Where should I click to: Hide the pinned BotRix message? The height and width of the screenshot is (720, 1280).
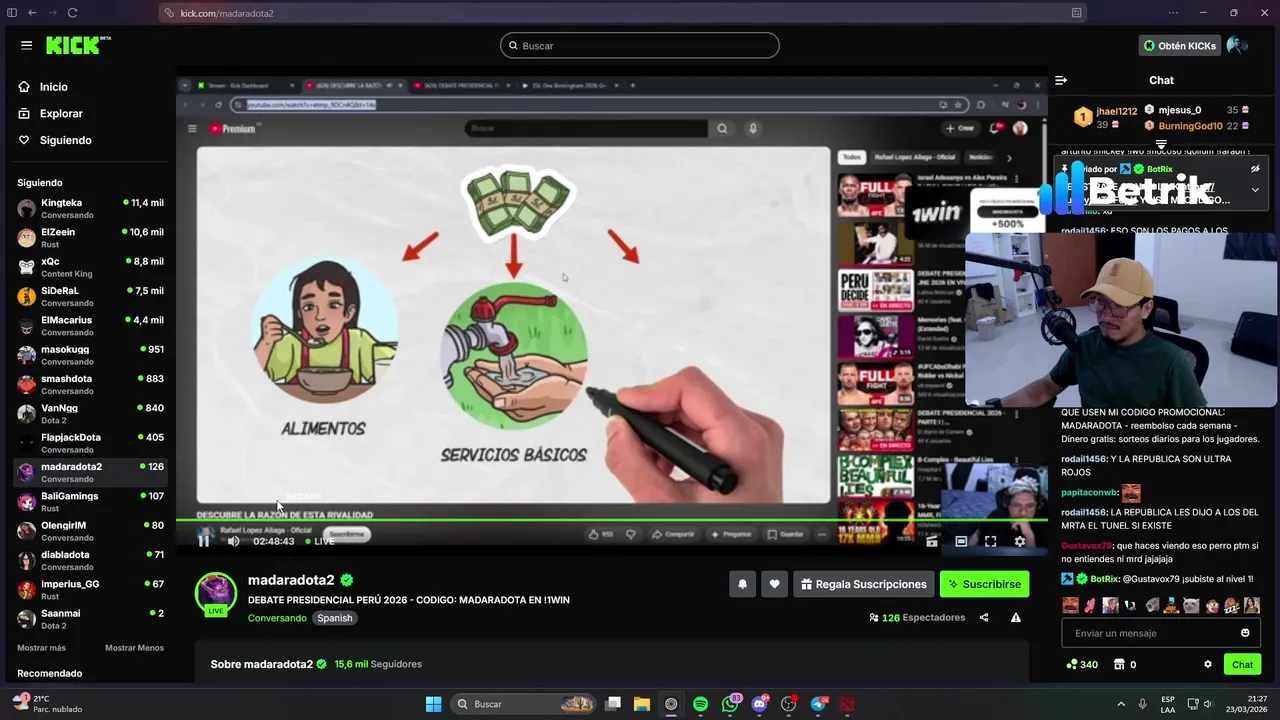pos(1255,169)
